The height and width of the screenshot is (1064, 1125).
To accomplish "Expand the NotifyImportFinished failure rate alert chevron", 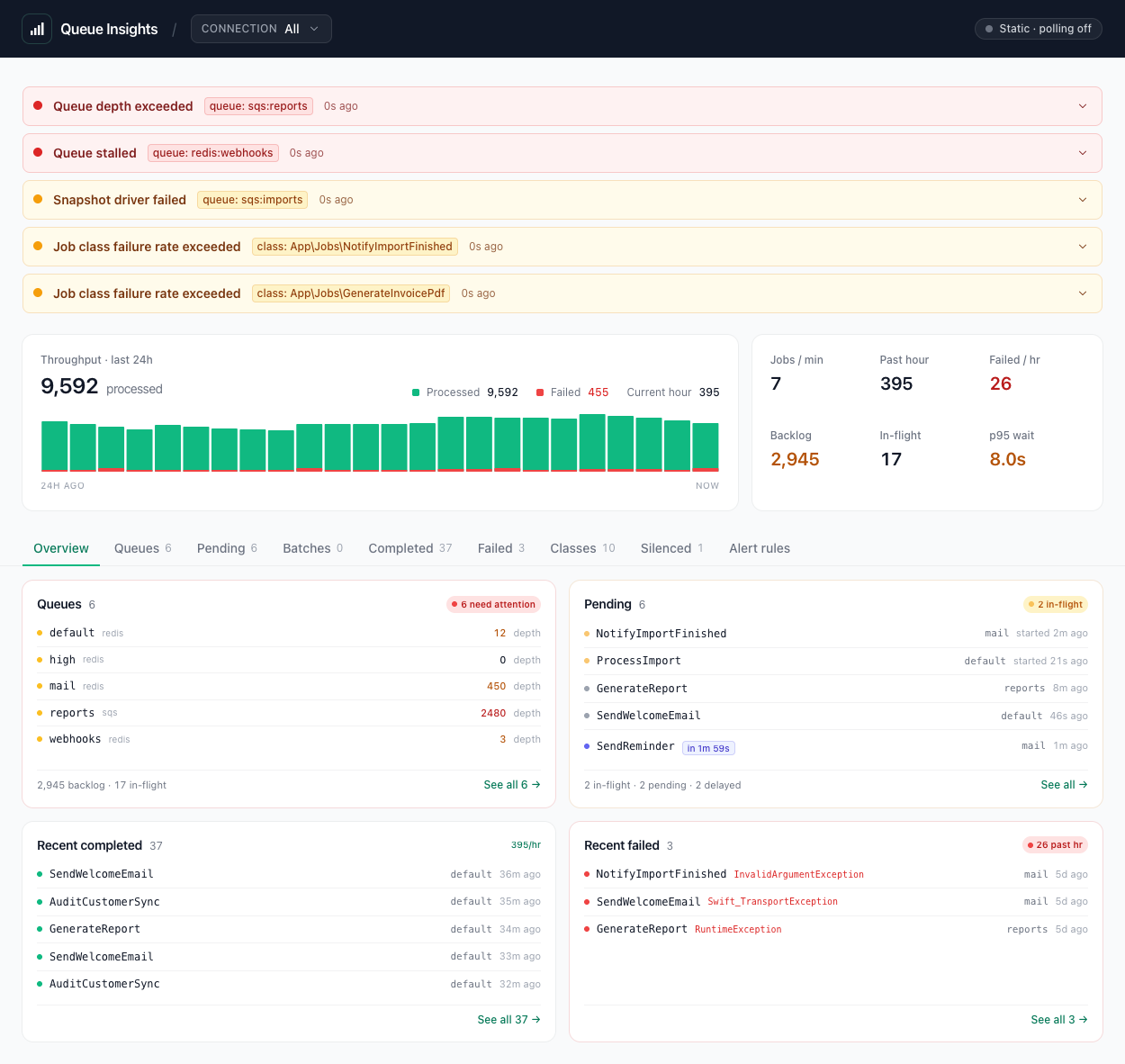I will click(x=1083, y=247).
